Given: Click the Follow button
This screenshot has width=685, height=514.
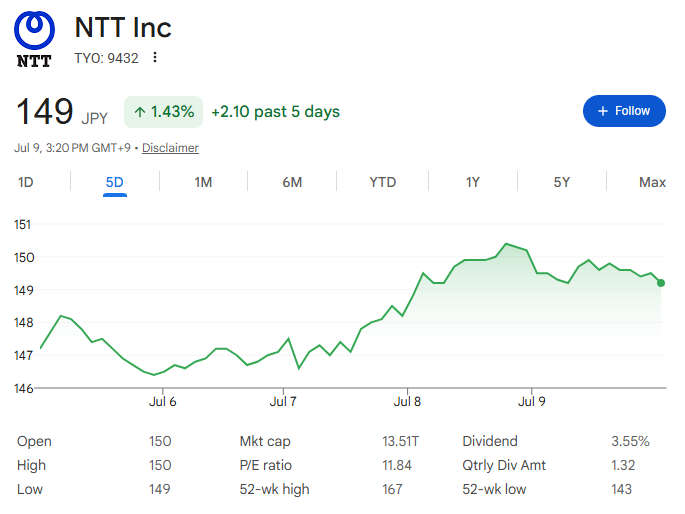Looking at the screenshot, I should tap(624, 111).
